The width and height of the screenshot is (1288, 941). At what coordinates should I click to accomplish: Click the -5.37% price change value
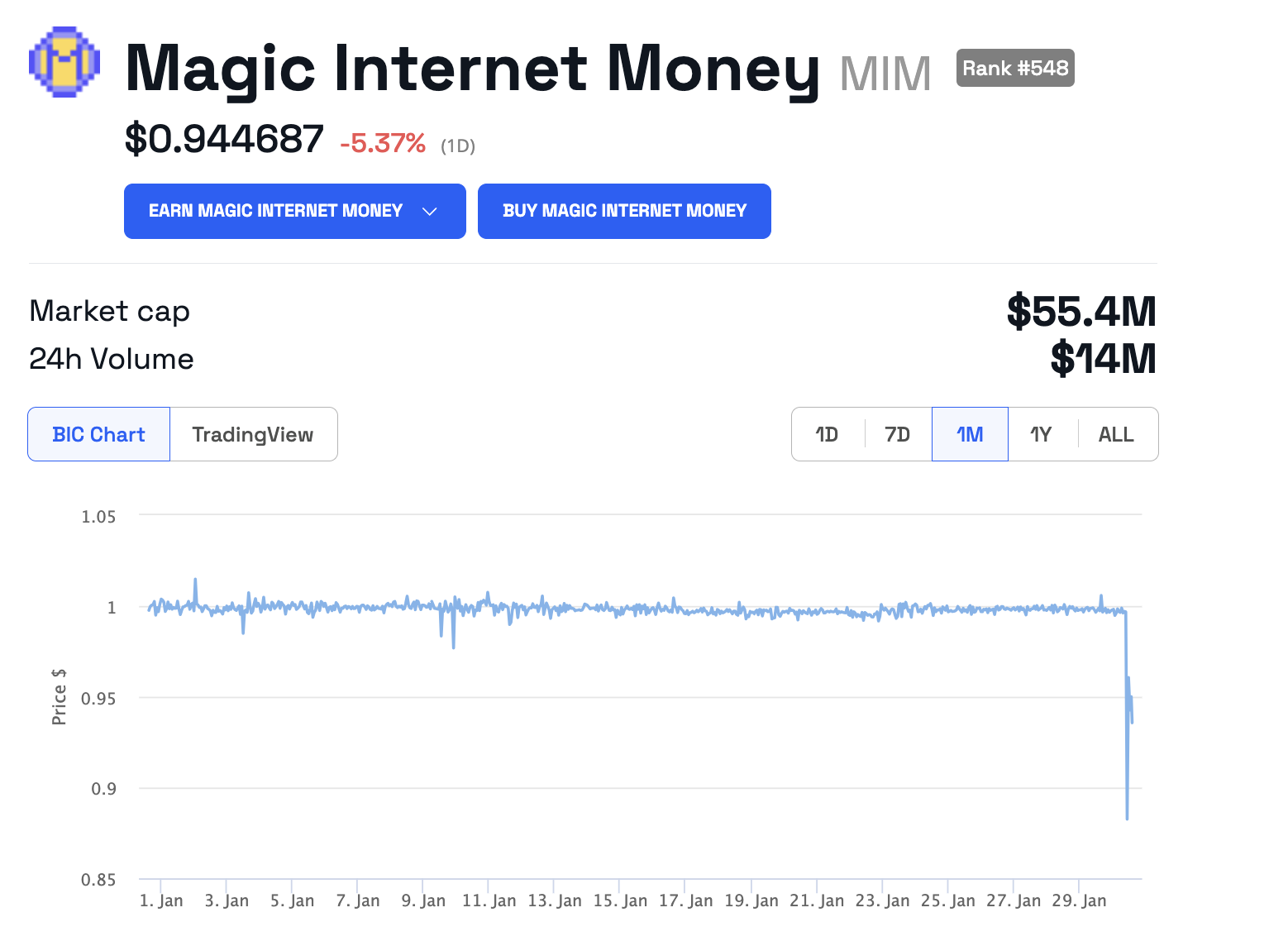coord(383,144)
